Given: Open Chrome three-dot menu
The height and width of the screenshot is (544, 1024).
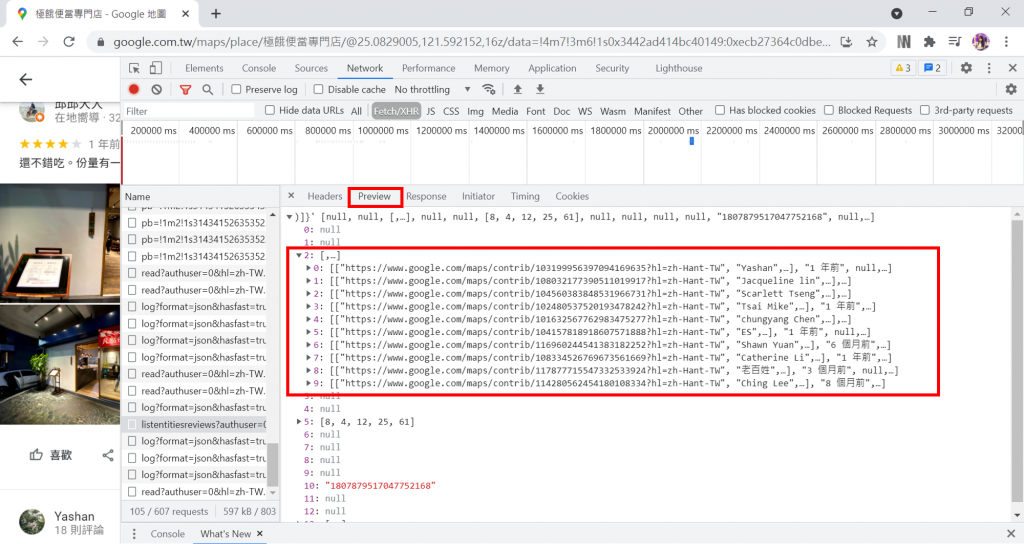Looking at the screenshot, I should (x=1006, y=42).
